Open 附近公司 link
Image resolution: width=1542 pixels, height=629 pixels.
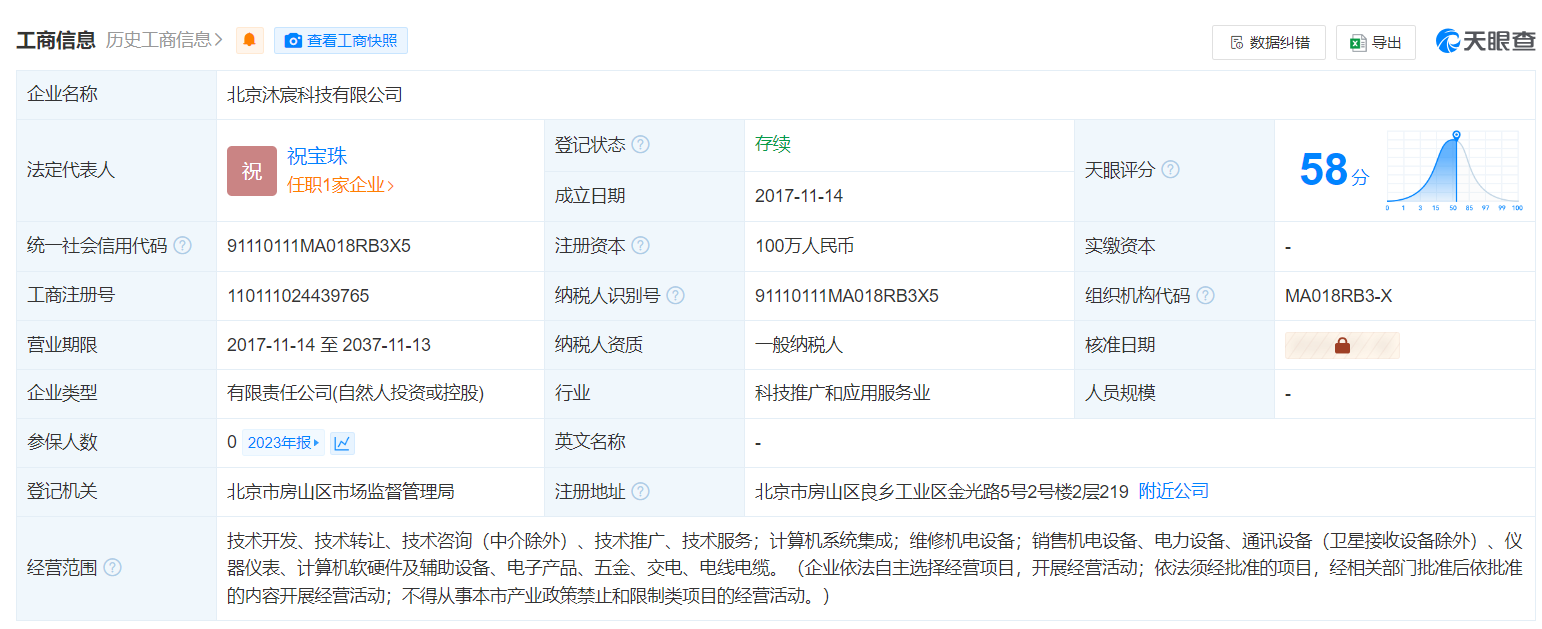click(1174, 491)
